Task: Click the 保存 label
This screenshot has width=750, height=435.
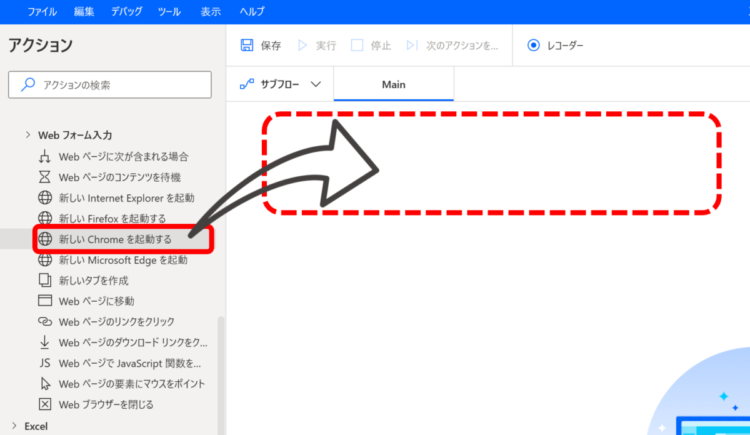Action: [x=271, y=46]
